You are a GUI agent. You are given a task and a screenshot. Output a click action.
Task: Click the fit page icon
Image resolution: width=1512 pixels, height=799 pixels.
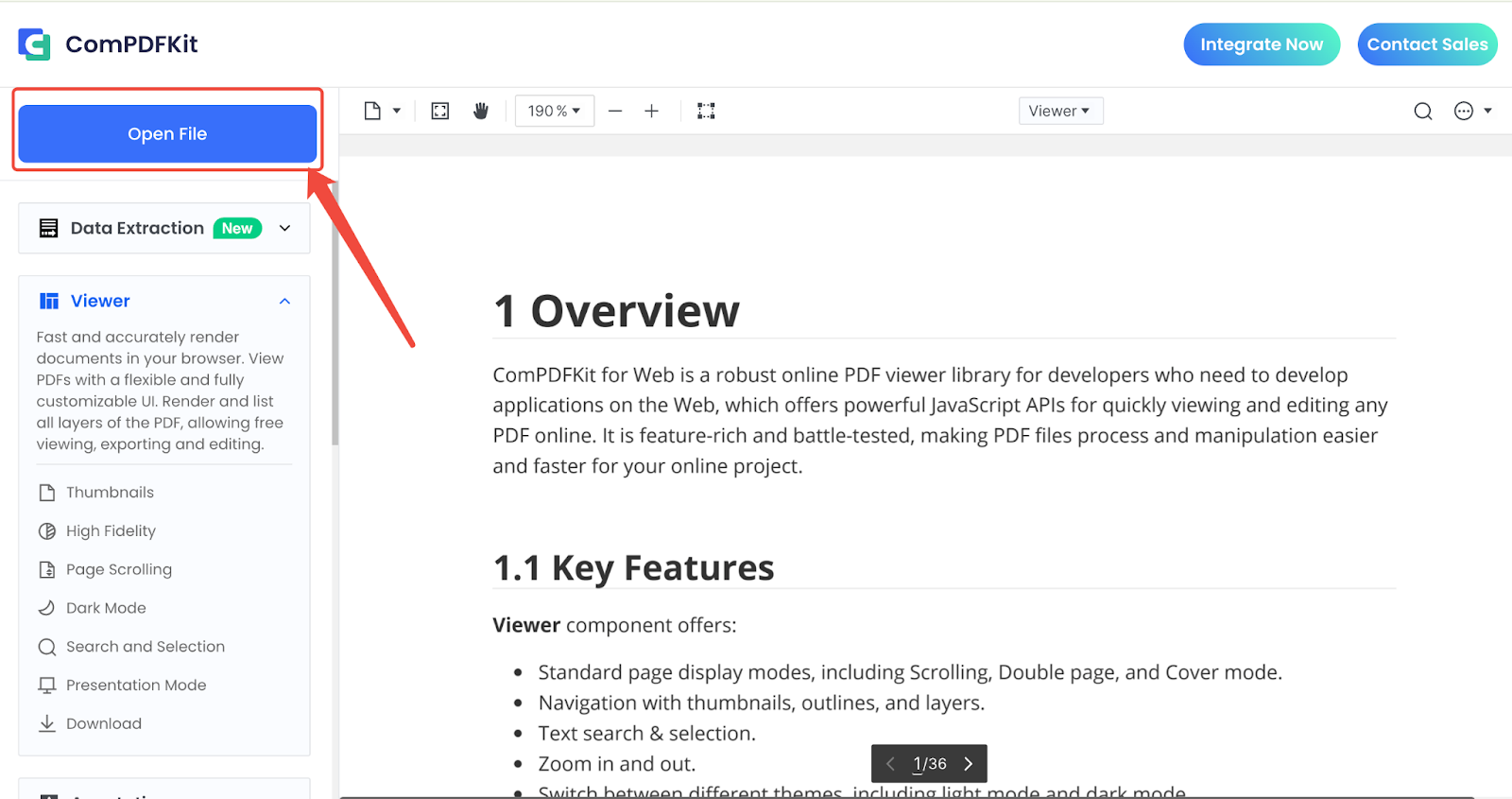[440, 111]
